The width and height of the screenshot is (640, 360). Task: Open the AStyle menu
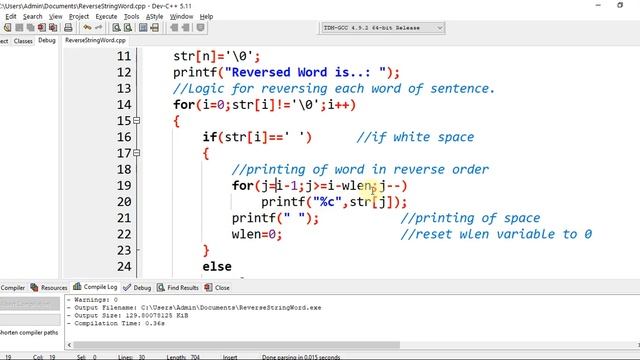pos(154,16)
